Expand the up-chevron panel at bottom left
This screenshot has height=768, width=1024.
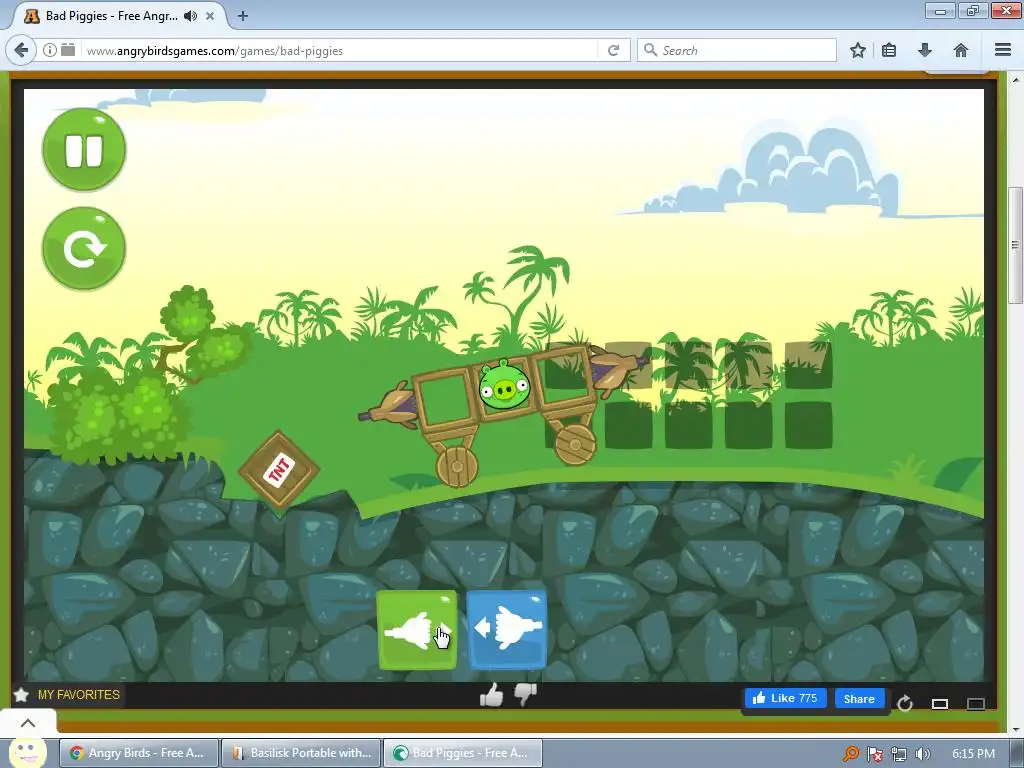click(x=27, y=723)
